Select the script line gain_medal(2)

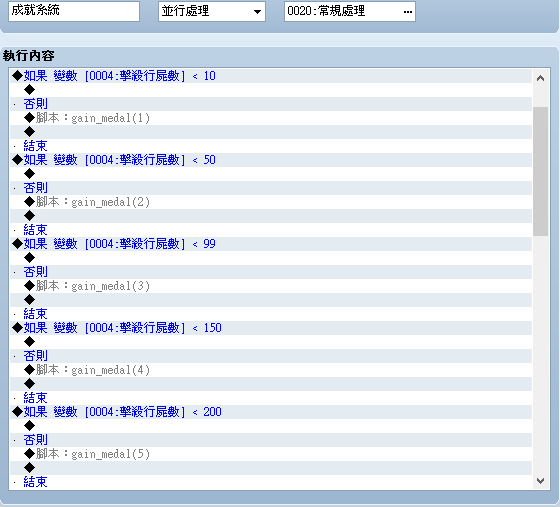(271, 202)
